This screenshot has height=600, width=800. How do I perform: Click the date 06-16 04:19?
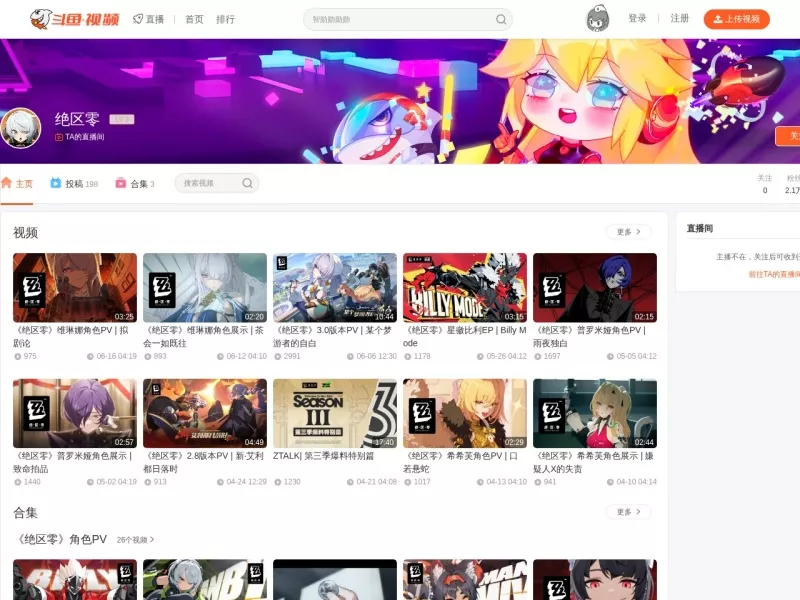click(116, 356)
